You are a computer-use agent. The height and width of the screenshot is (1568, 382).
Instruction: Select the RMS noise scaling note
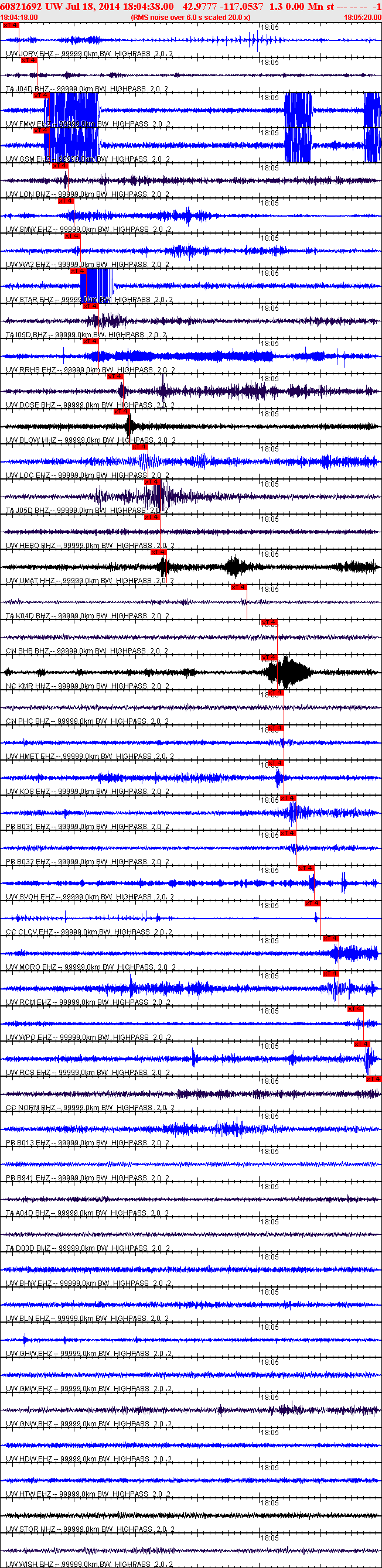[190, 18]
